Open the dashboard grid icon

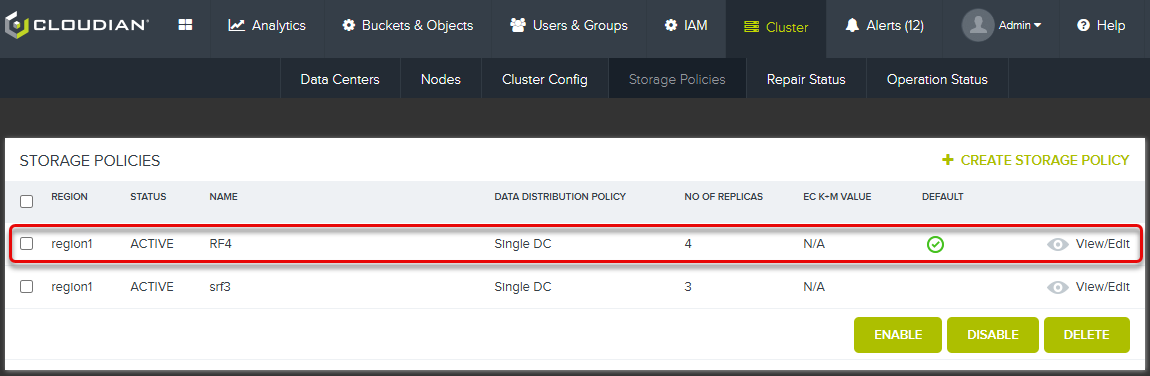click(x=186, y=25)
